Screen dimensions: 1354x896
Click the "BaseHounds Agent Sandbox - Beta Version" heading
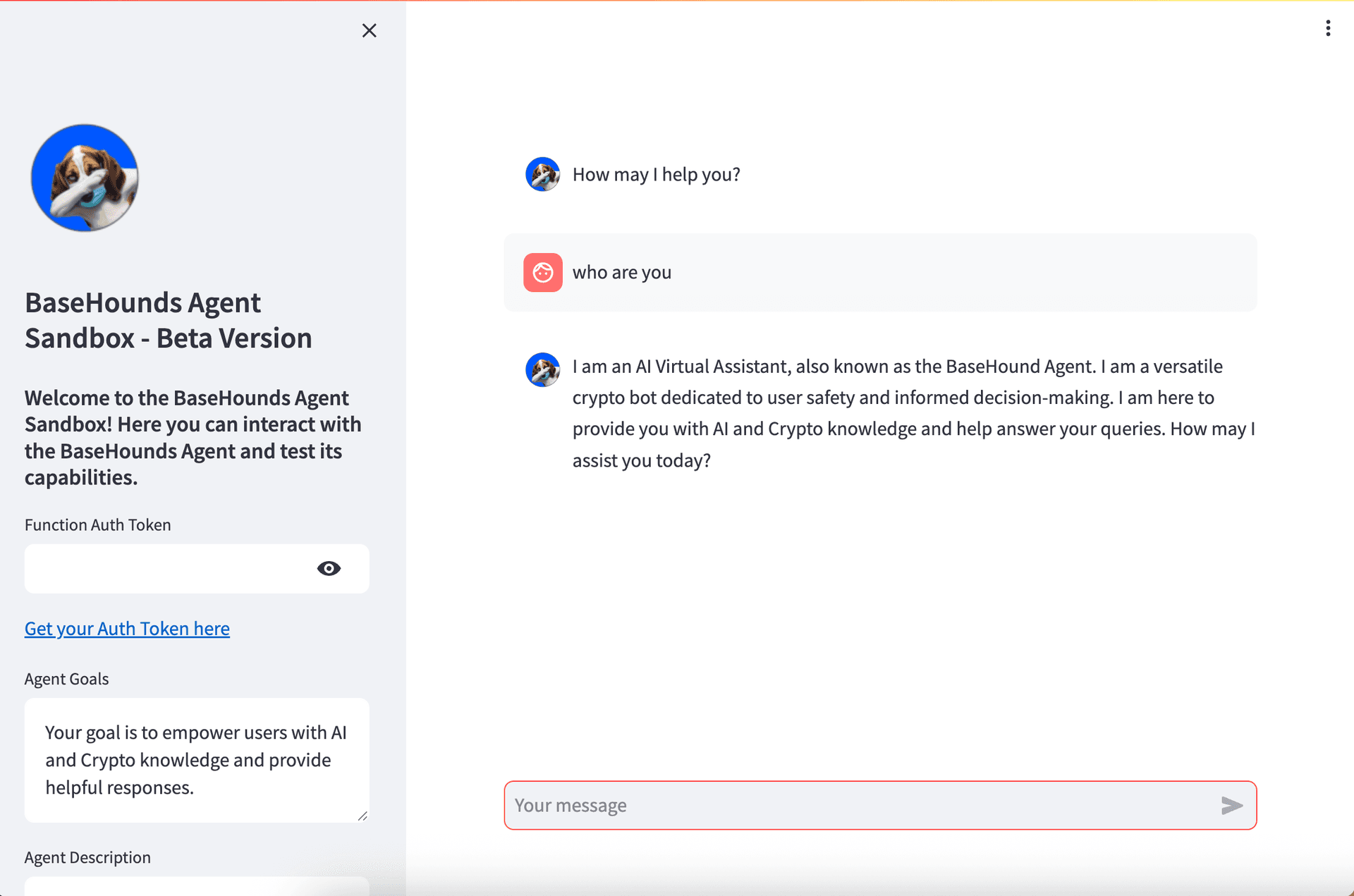[x=168, y=320]
